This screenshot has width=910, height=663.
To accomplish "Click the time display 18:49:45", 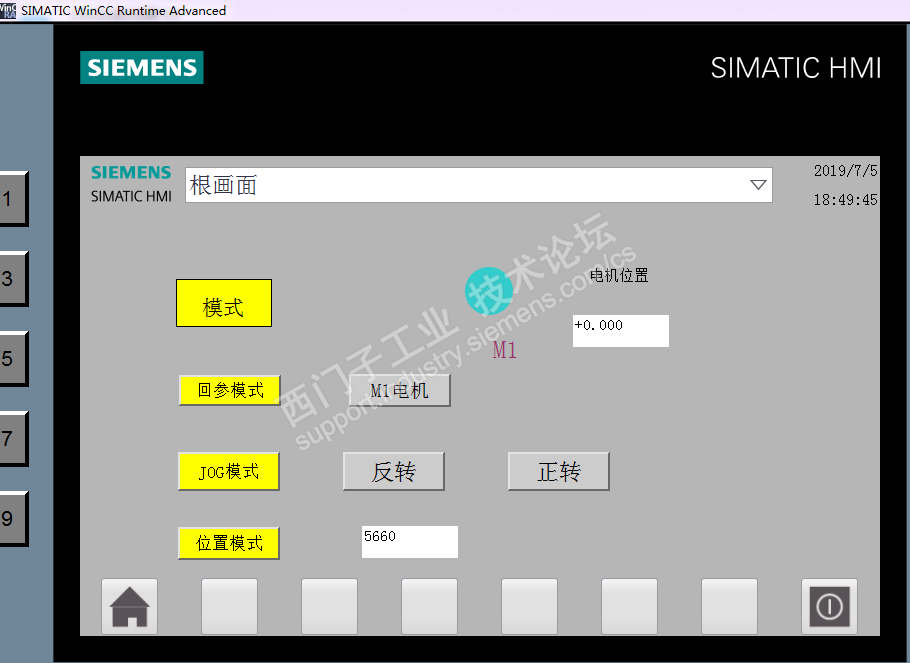I will (845, 200).
